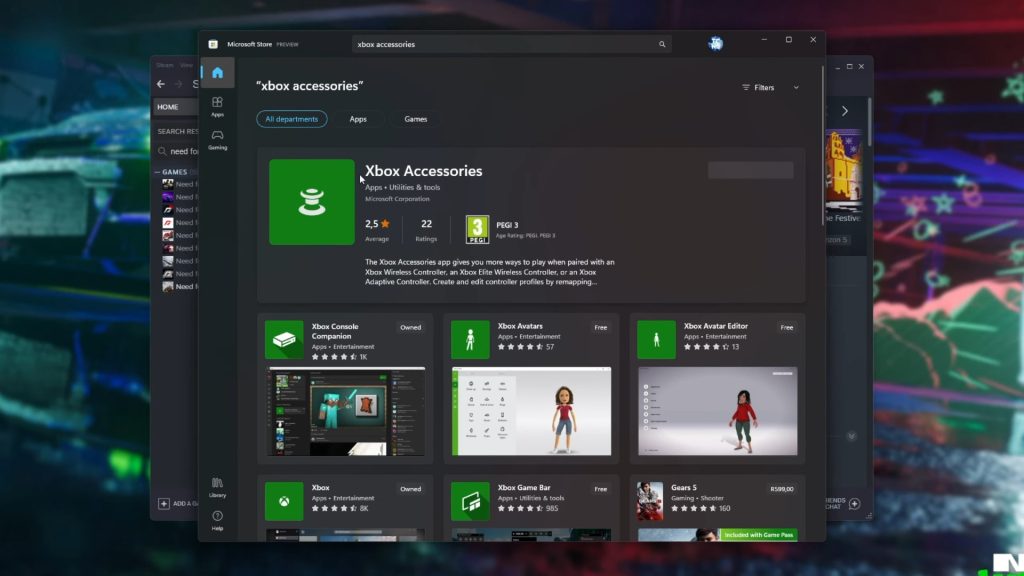
Task: Open the user profile avatar
Action: click(716, 44)
